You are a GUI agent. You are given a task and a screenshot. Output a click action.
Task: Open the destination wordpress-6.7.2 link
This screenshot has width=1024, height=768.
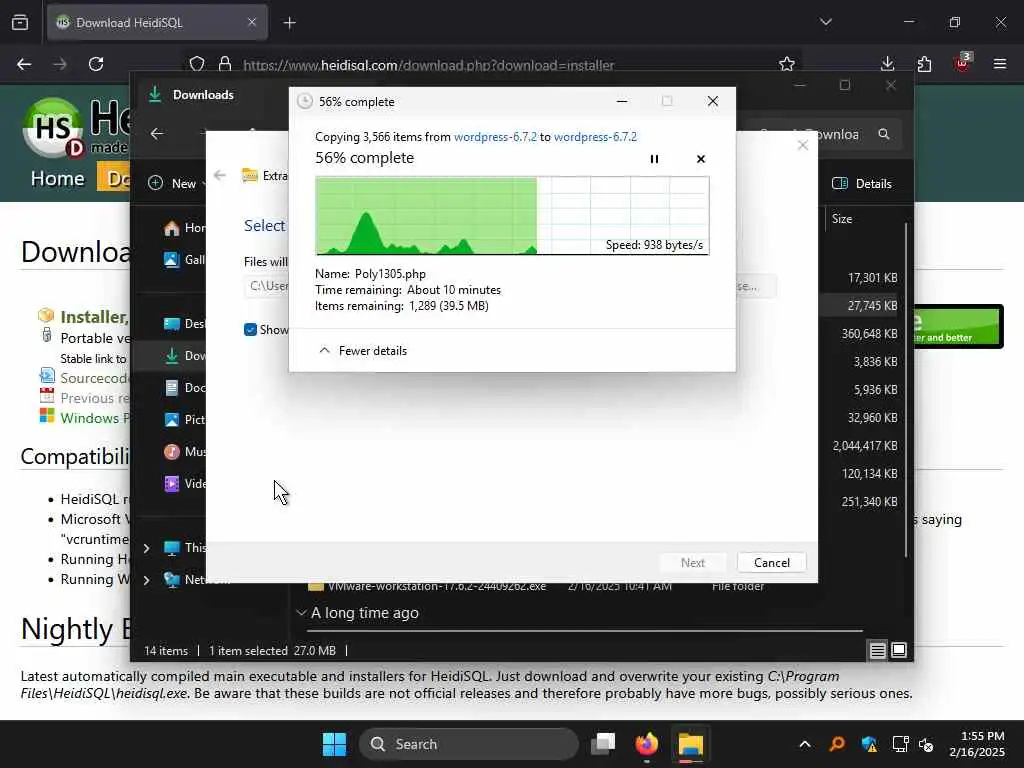(x=595, y=136)
